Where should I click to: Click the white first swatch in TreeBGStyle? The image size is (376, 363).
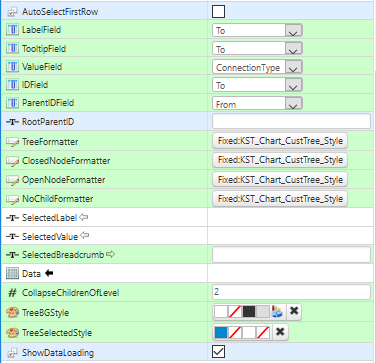tap(221, 312)
